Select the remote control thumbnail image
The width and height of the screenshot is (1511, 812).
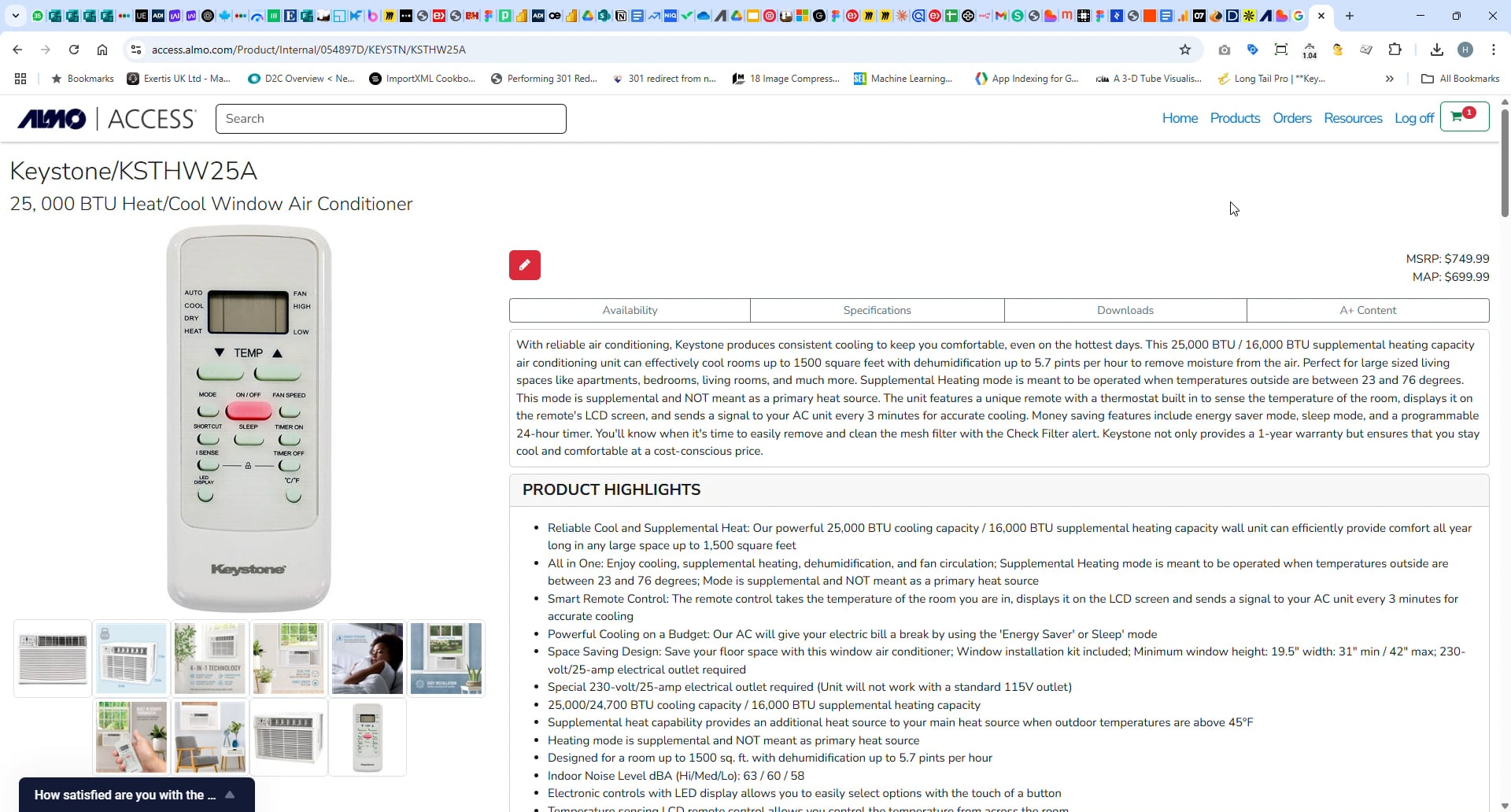click(x=367, y=736)
